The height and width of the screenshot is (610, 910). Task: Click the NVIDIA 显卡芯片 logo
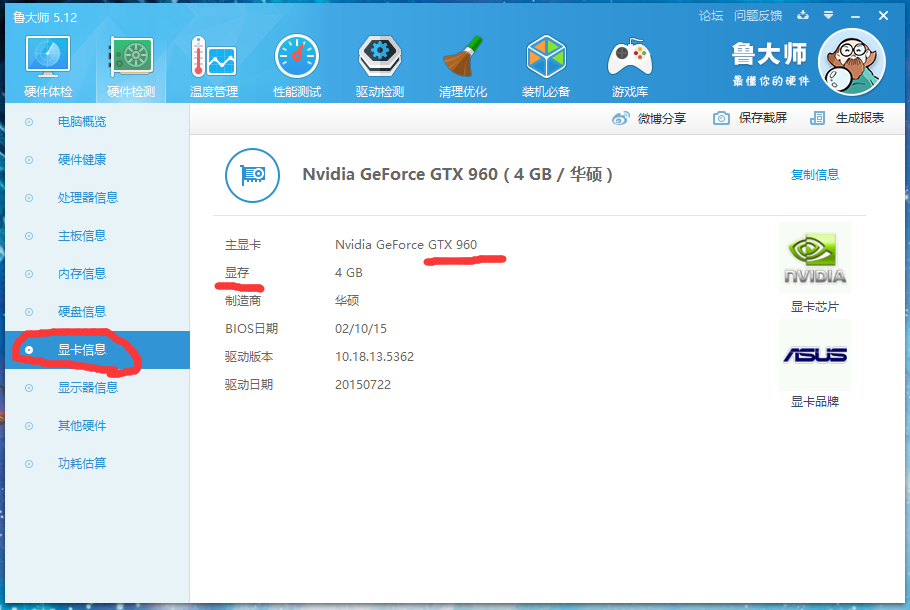click(x=815, y=258)
